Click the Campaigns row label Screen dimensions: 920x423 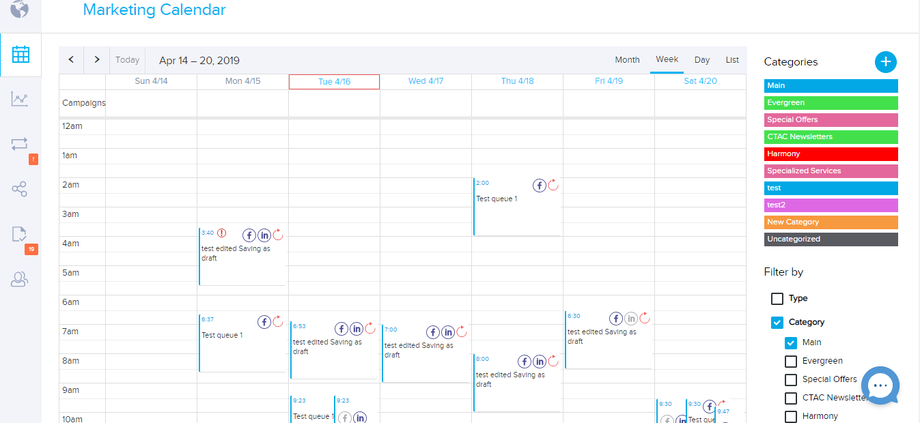[x=84, y=103]
